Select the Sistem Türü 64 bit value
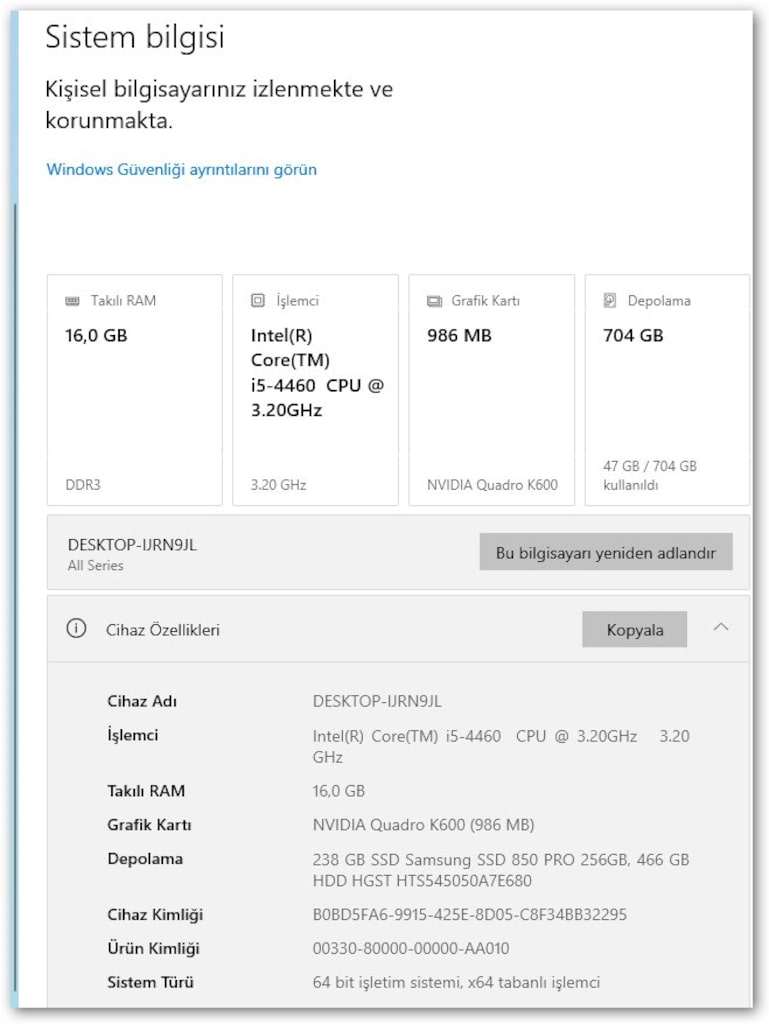Viewport: 769px width, 1024px height. click(x=456, y=983)
